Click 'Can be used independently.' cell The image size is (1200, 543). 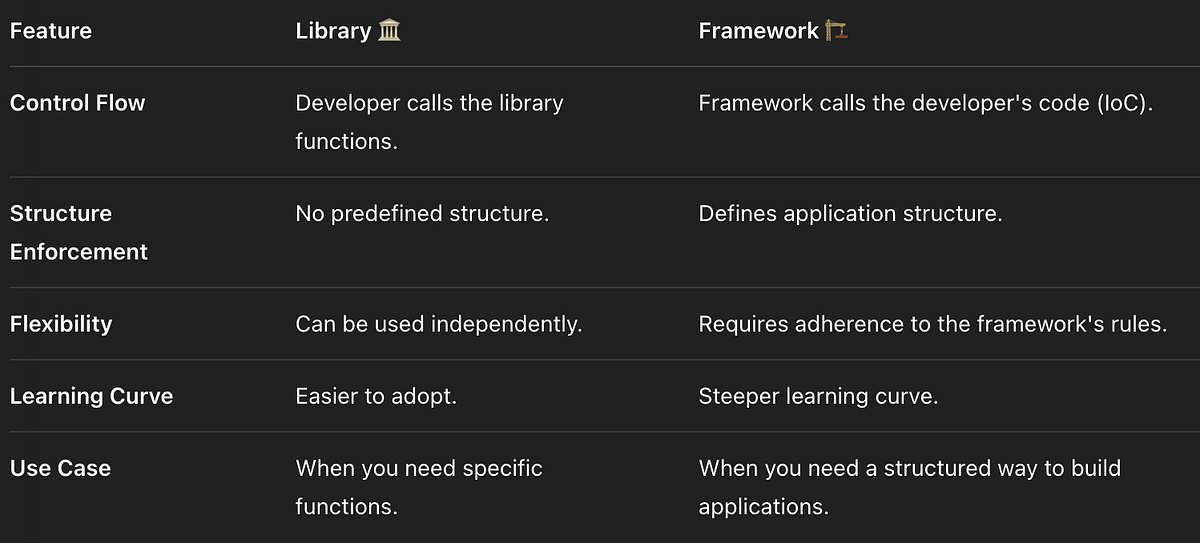(439, 324)
